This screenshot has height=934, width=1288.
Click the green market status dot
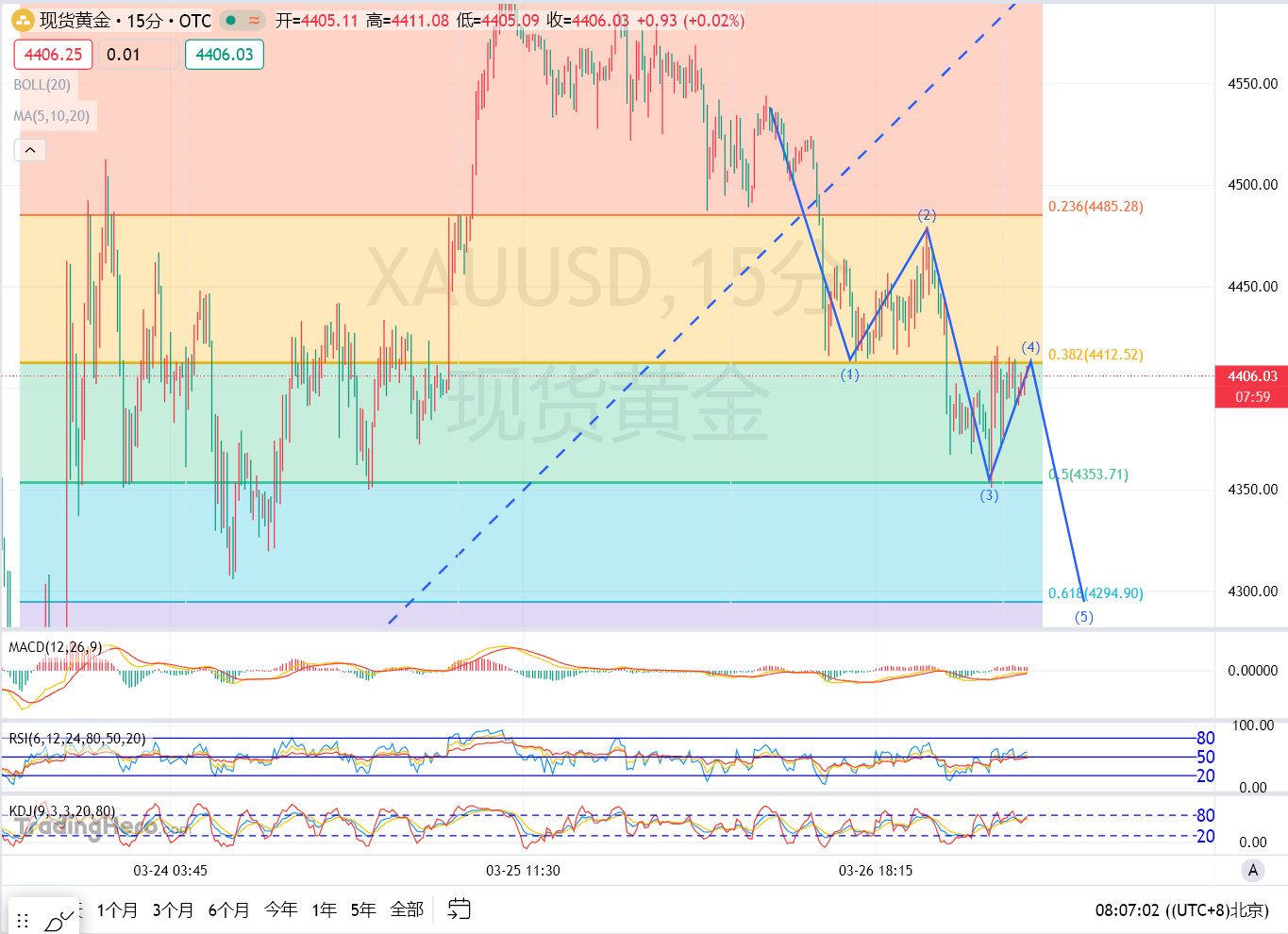(231, 21)
